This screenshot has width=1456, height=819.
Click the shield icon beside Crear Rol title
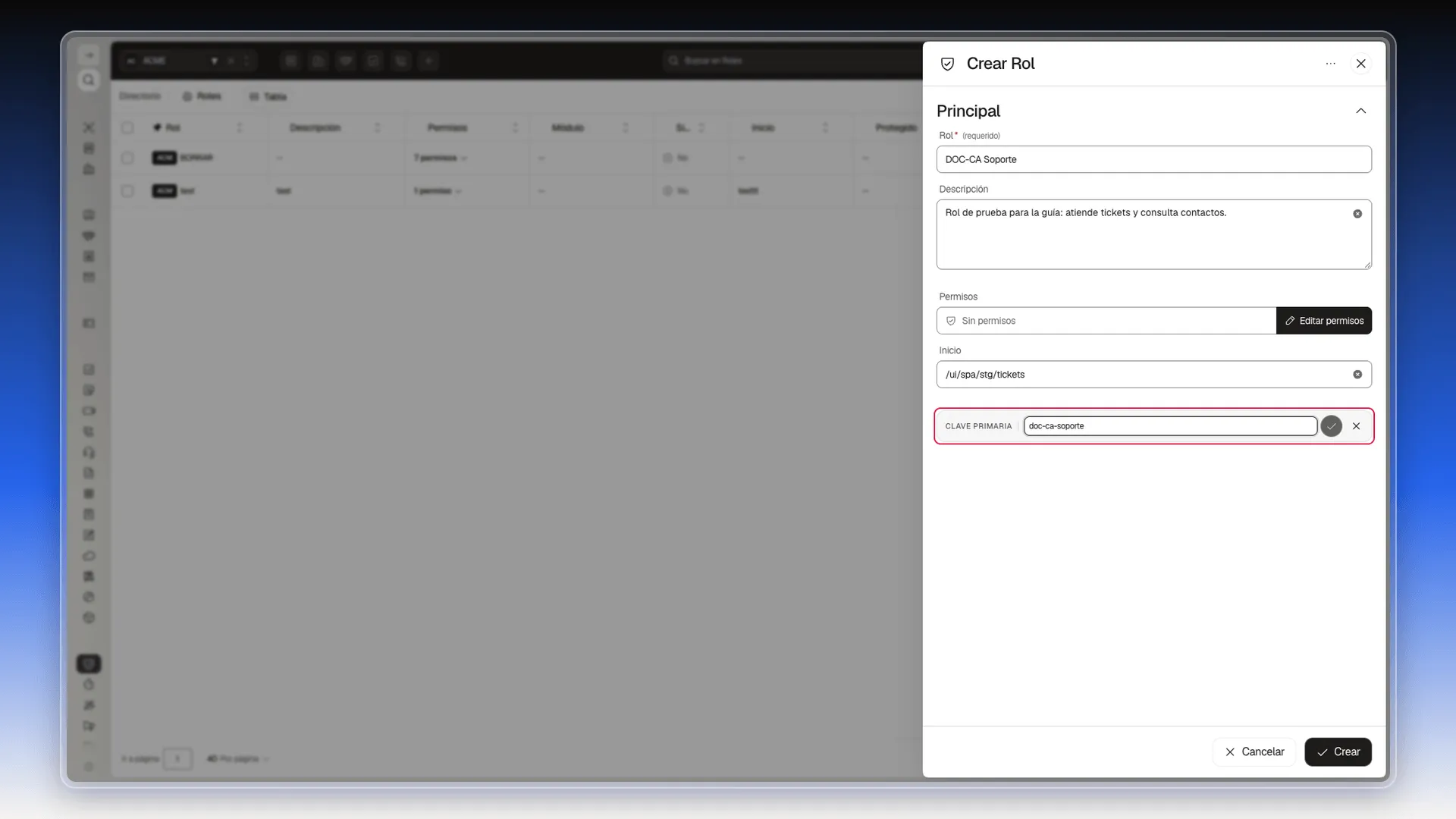click(947, 64)
